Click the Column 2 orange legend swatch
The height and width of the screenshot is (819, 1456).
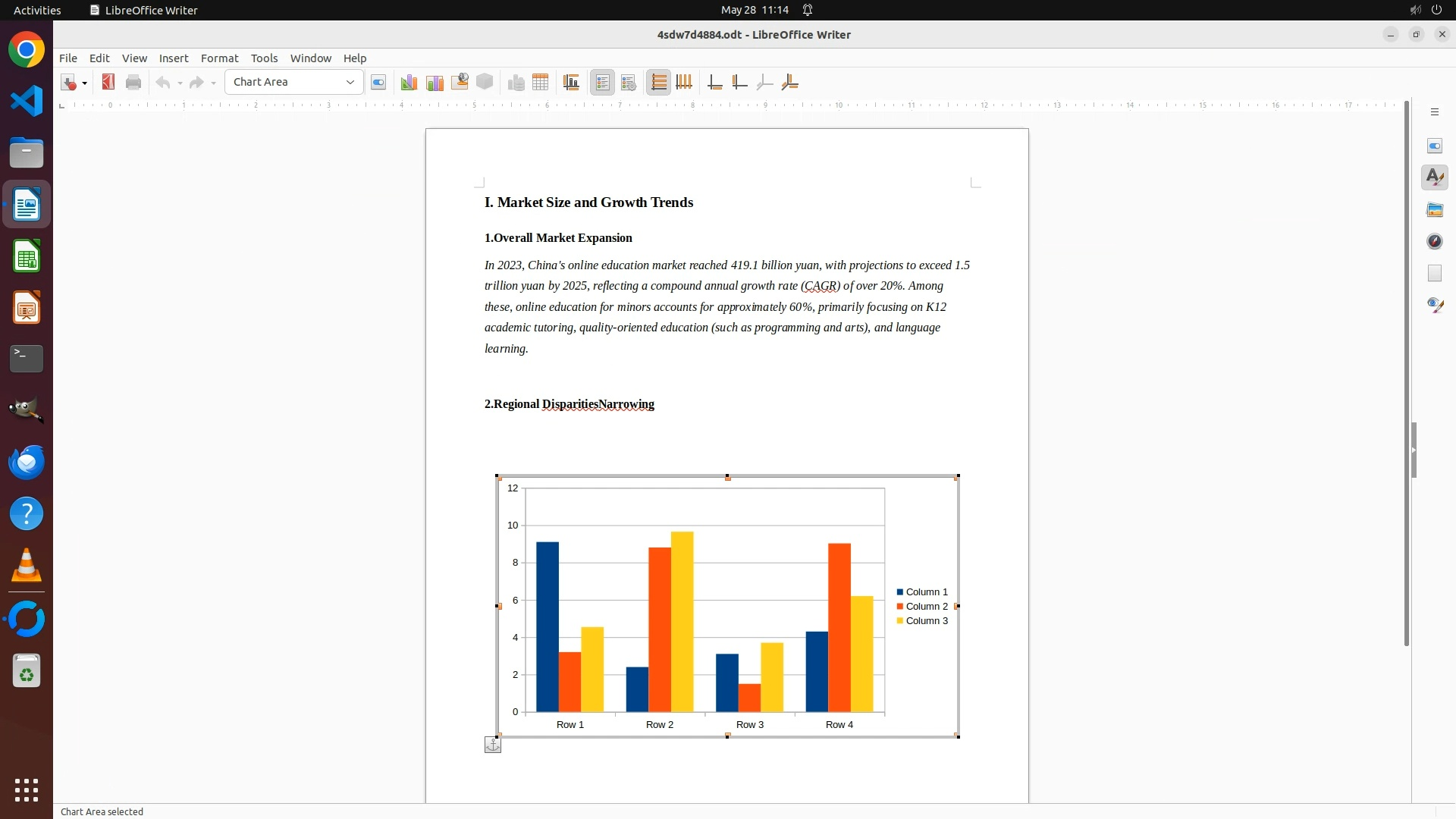(900, 607)
